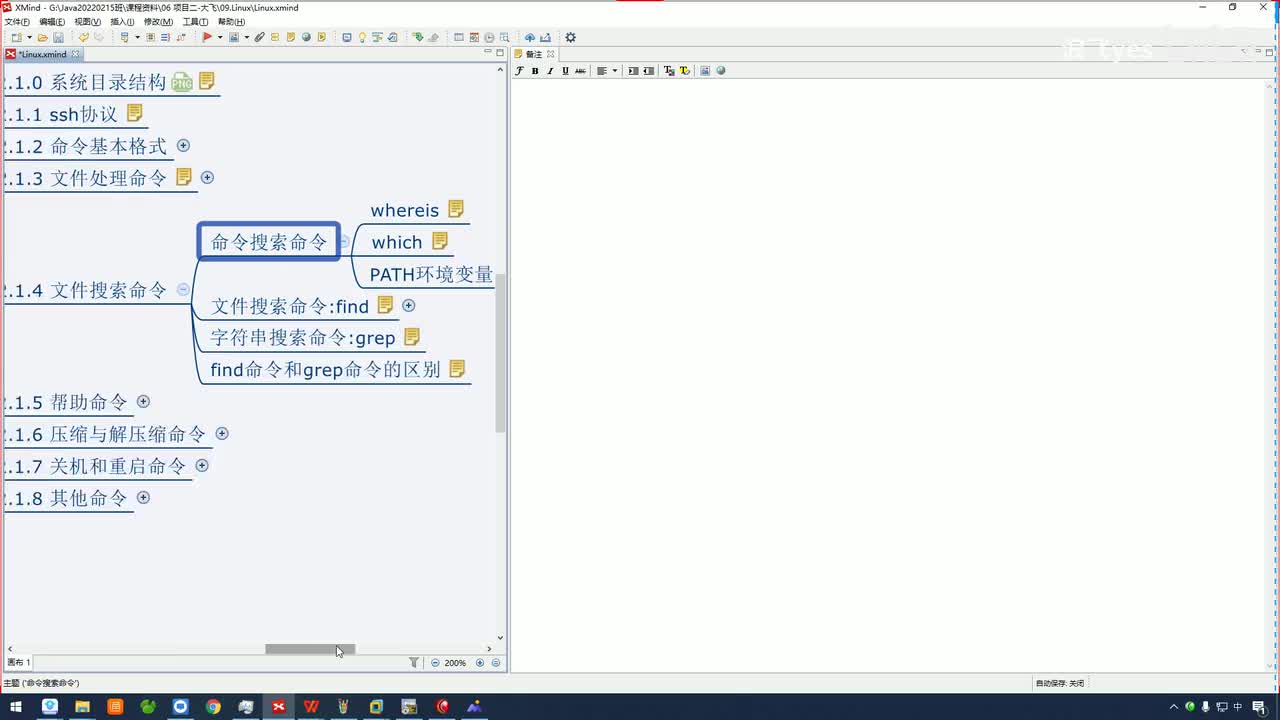Viewport: 1280px width, 720px height.
Task: Expand the 文件搜索命令:find subtopic
Action: pos(408,305)
